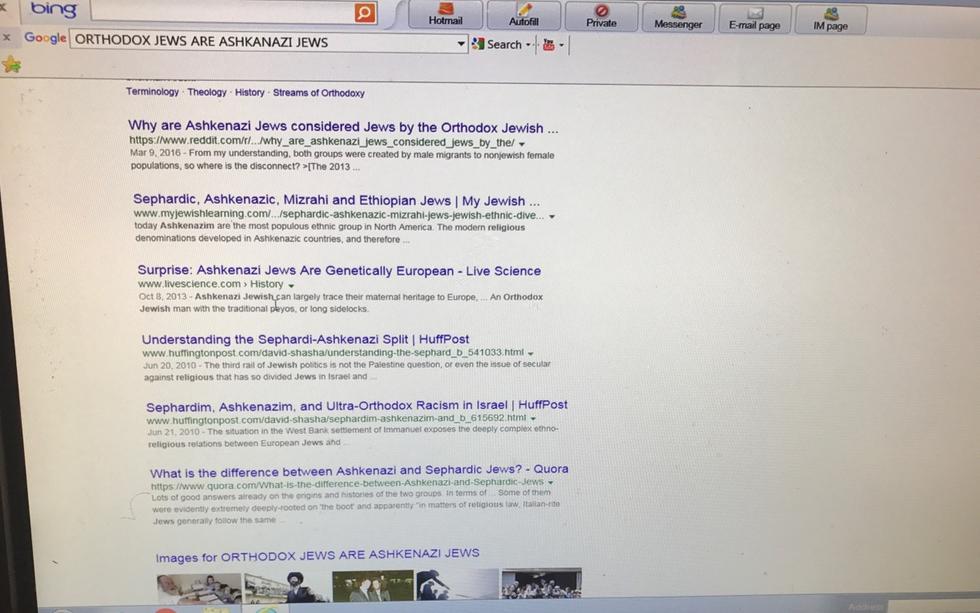Viewport: 980px width, 613px height.
Task: Open 'Surprise: Ashkenazi Jews Are Genetically European' result
Action: [x=339, y=271]
